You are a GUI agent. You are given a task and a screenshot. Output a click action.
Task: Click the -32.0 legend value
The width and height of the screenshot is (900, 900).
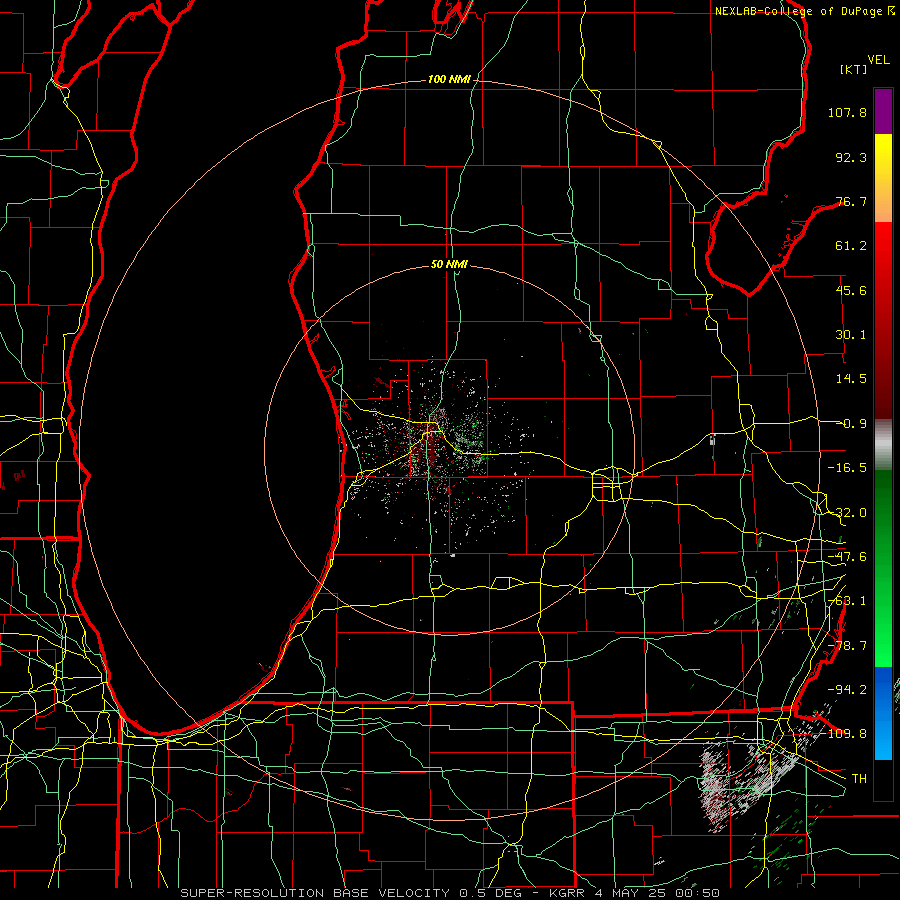tap(847, 513)
